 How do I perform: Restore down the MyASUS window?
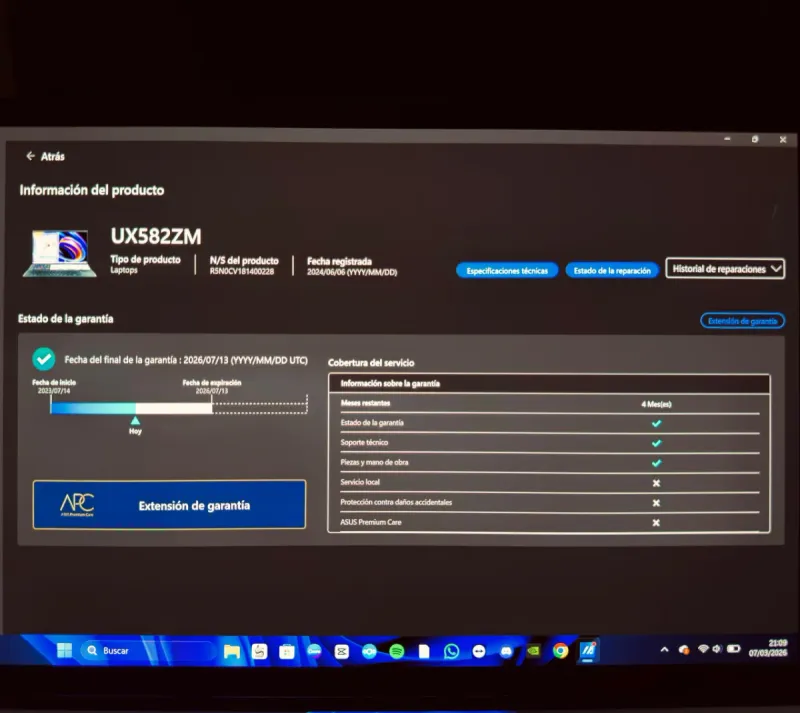click(x=755, y=139)
